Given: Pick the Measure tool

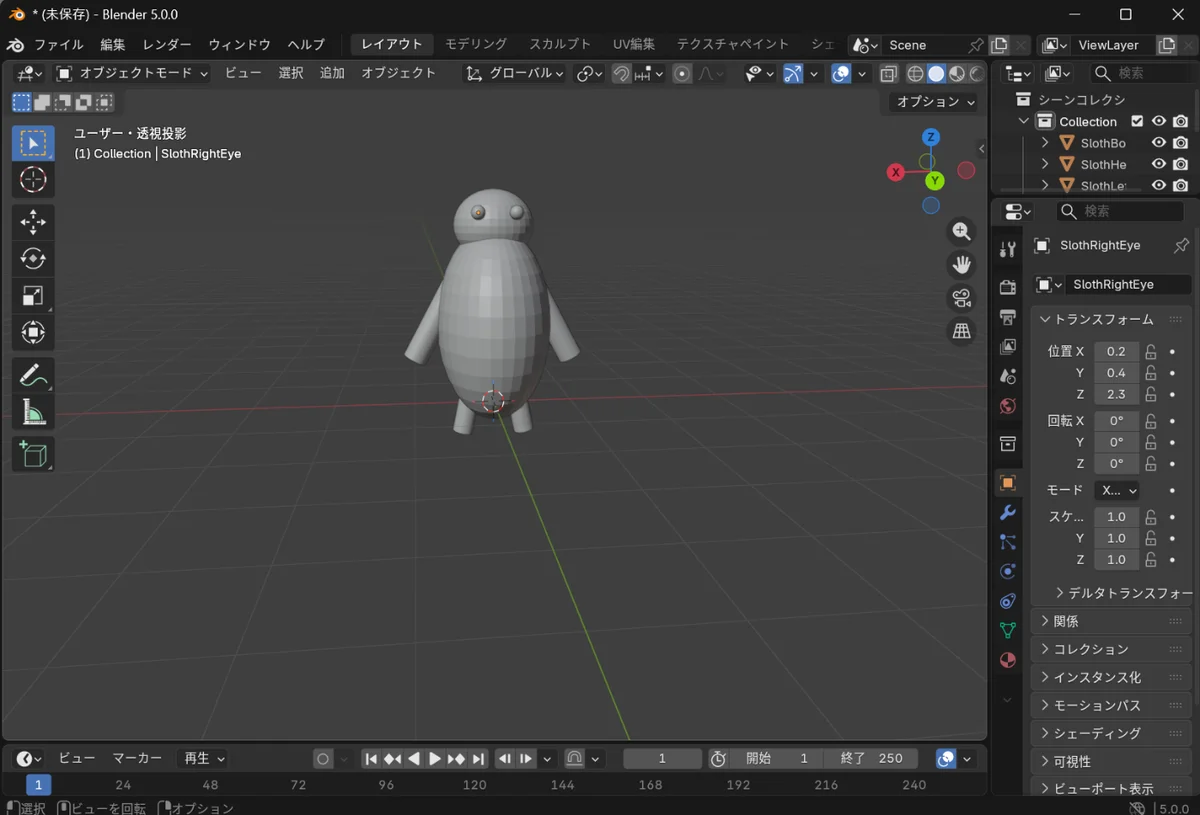Looking at the screenshot, I should click(33, 412).
